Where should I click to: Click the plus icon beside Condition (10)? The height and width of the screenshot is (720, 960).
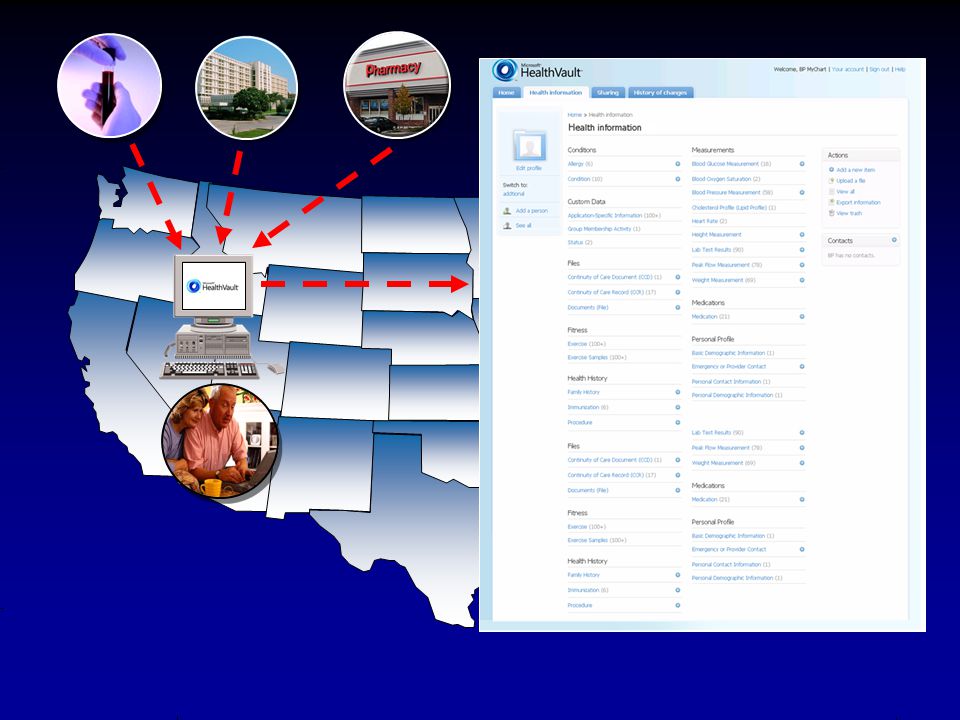(678, 179)
